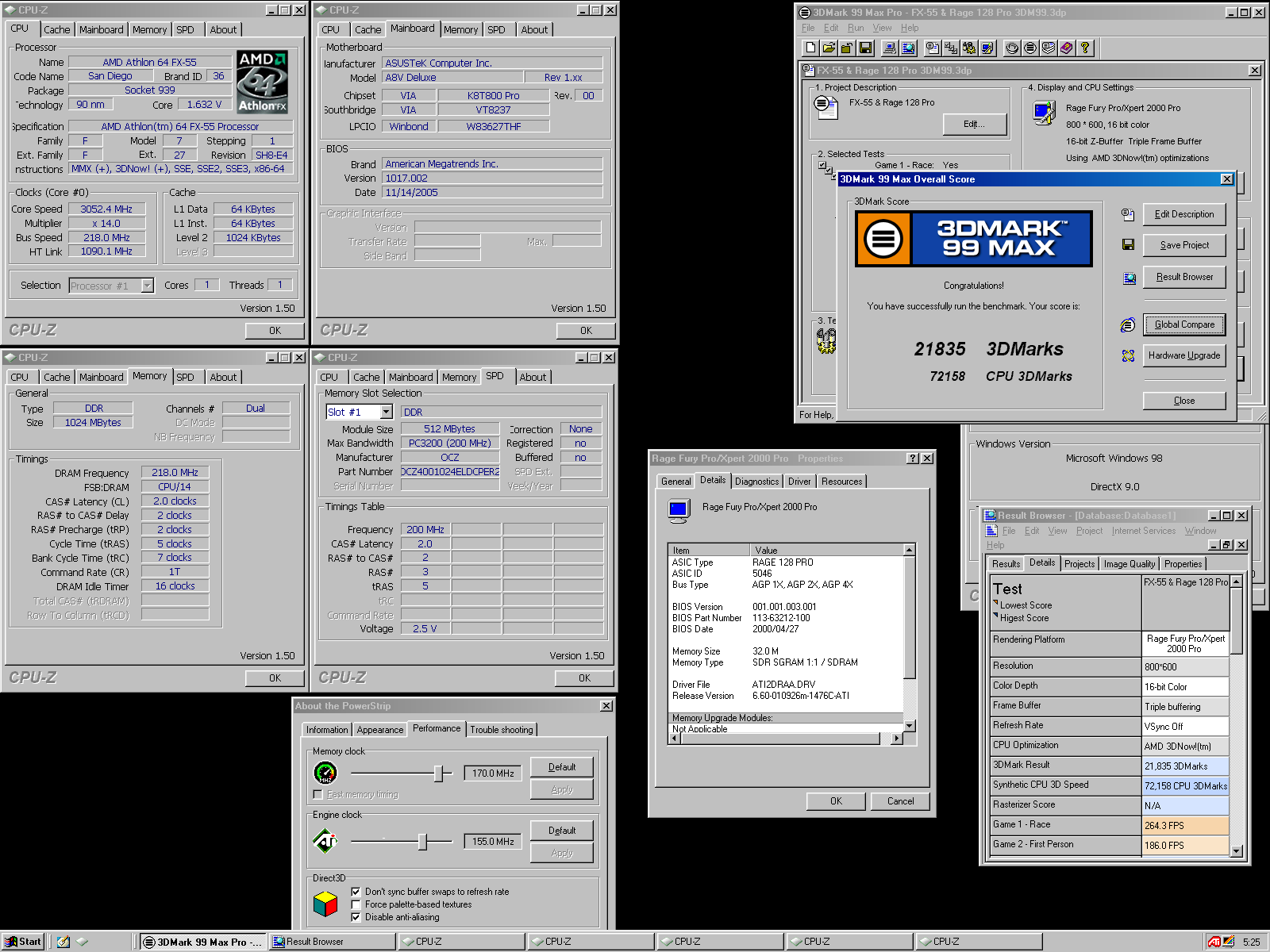Click scroll-up arrow in Rage Fury details list
This screenshot has width=1270, height=952.
point(909,550)
